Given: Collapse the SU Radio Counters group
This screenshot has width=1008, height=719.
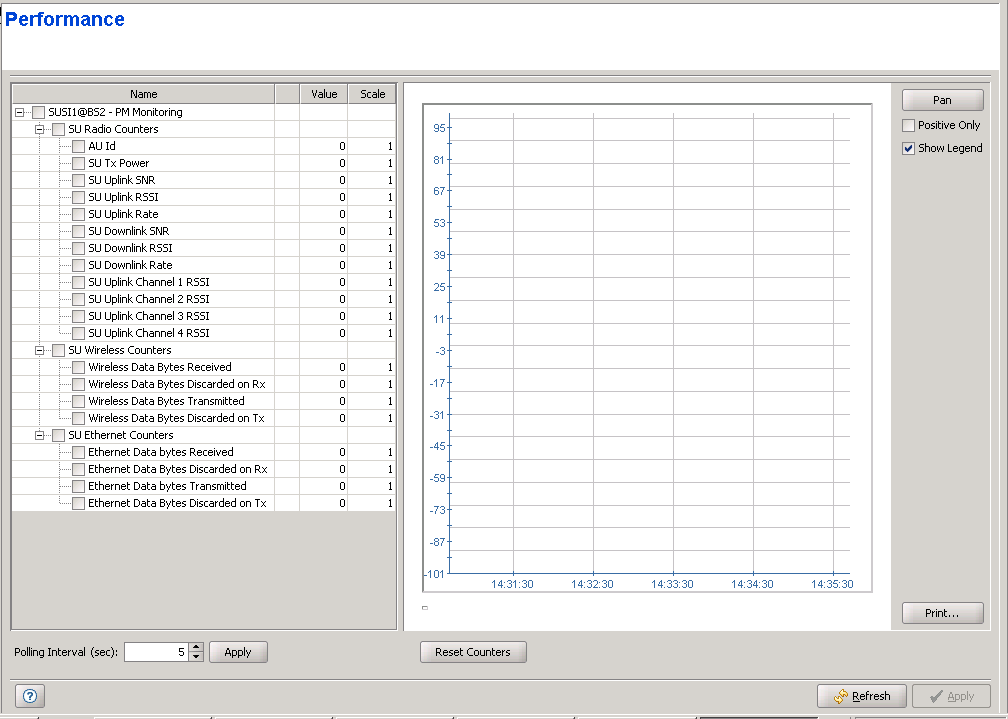Looking at the screenshot, I should 40,130.
